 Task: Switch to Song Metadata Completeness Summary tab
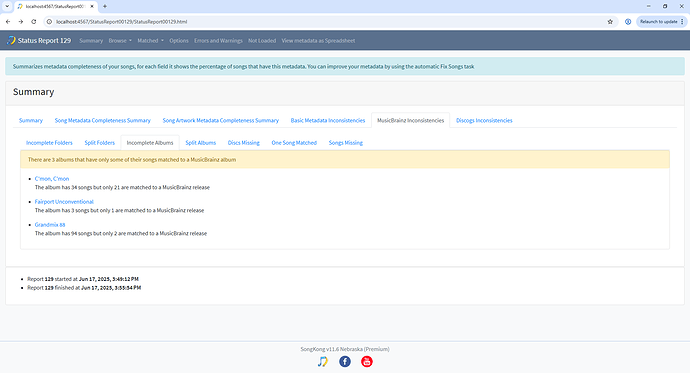pyautogui.click(x=103, y=120)
